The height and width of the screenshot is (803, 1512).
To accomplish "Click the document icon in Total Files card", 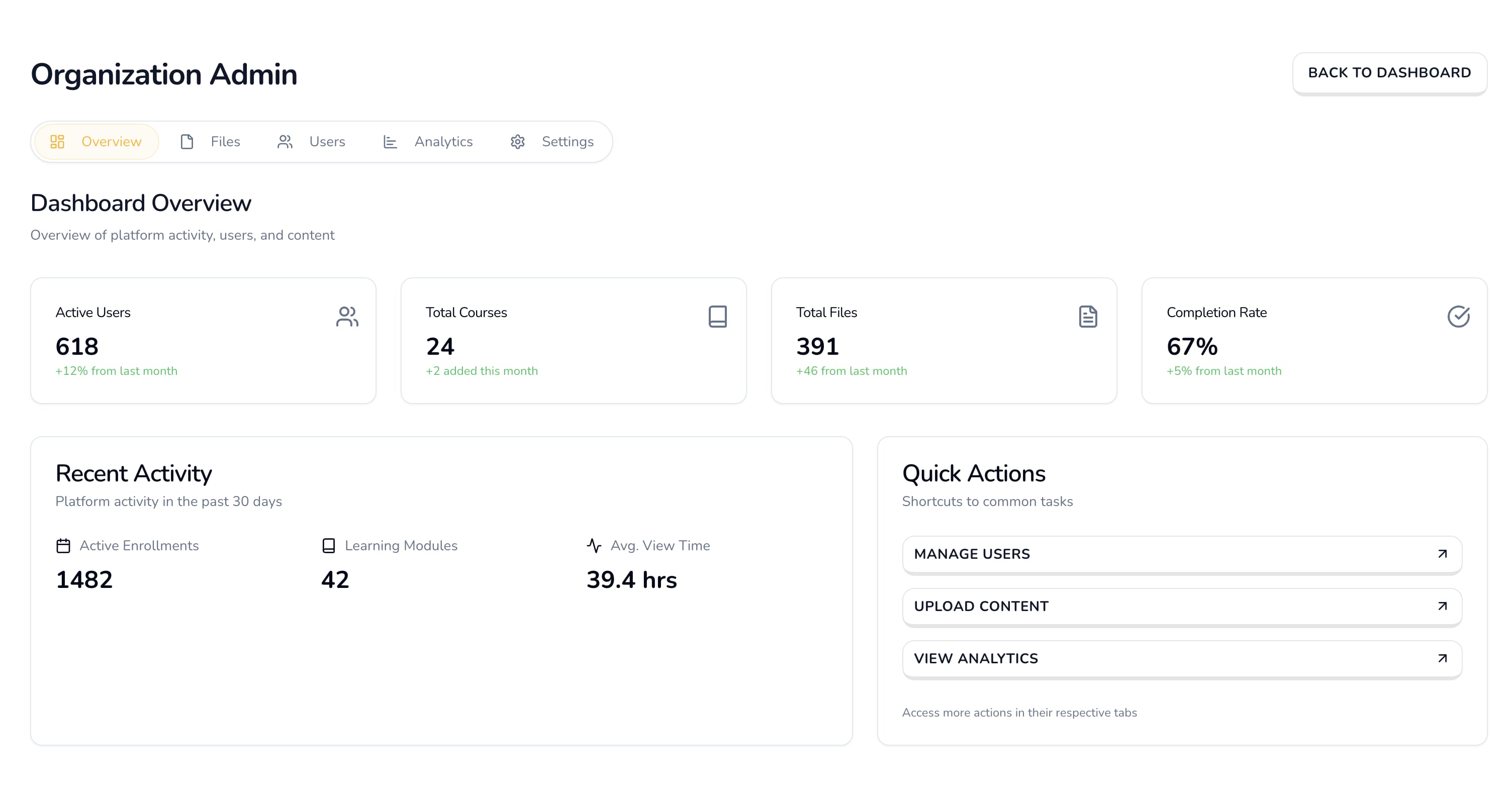I will tap(1088, 317).
